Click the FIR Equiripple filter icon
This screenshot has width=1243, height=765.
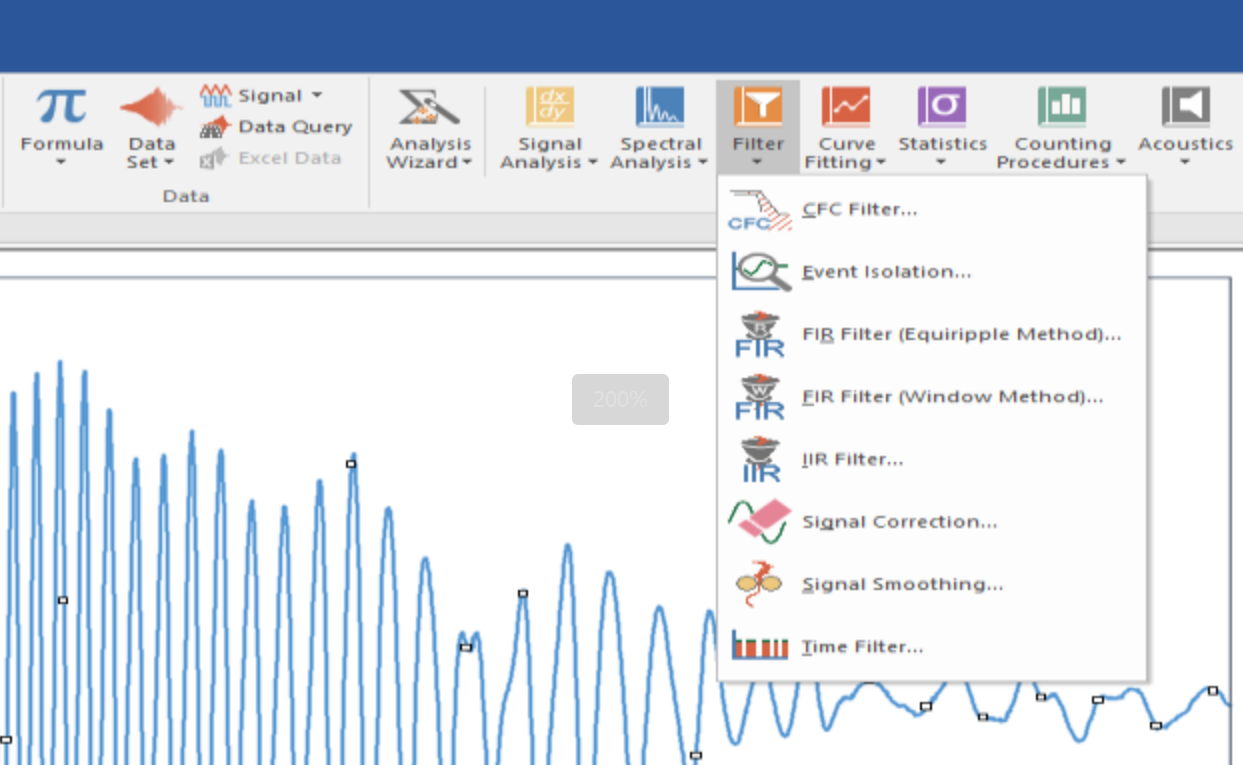(x=760, y=334)
